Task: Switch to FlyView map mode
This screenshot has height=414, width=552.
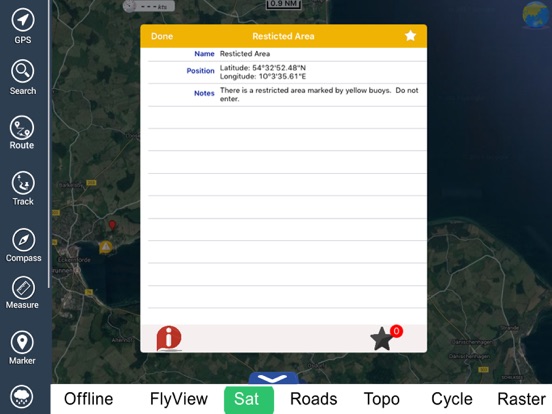Action: click(x=179, y=399)
